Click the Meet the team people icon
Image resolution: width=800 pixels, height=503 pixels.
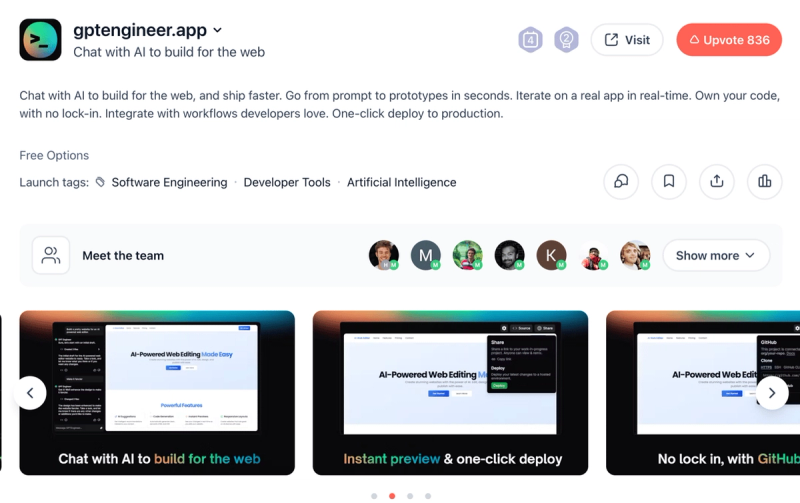click(51, 255)
